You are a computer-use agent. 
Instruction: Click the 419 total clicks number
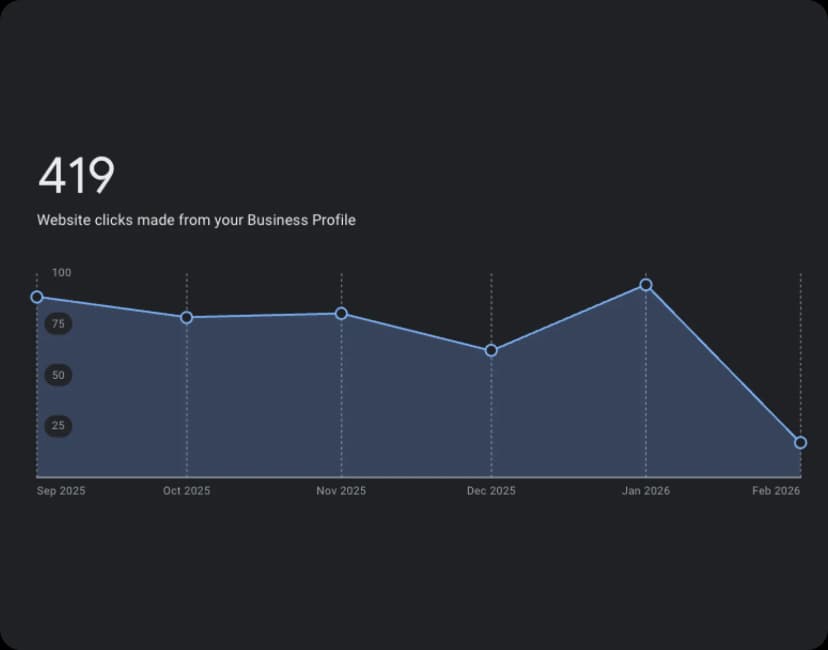click(77, 176)
